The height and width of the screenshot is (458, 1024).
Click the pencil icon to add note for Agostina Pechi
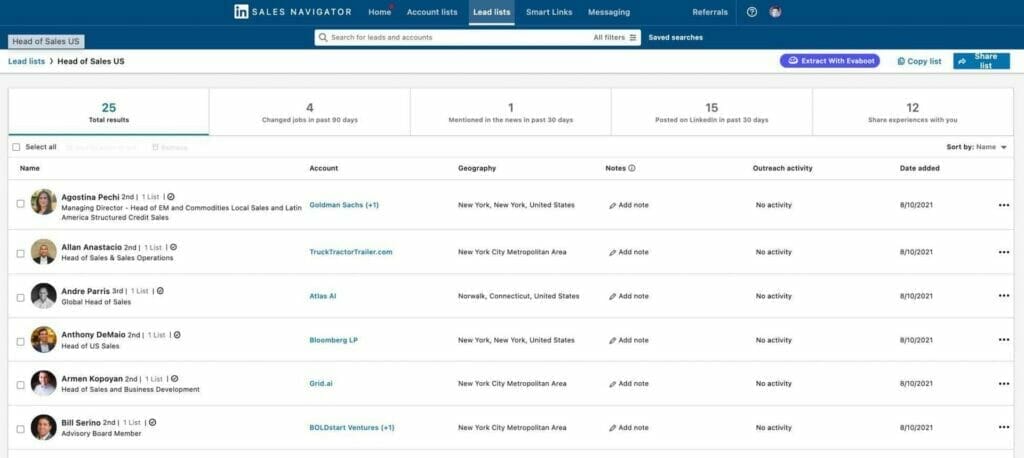[612, 205]
